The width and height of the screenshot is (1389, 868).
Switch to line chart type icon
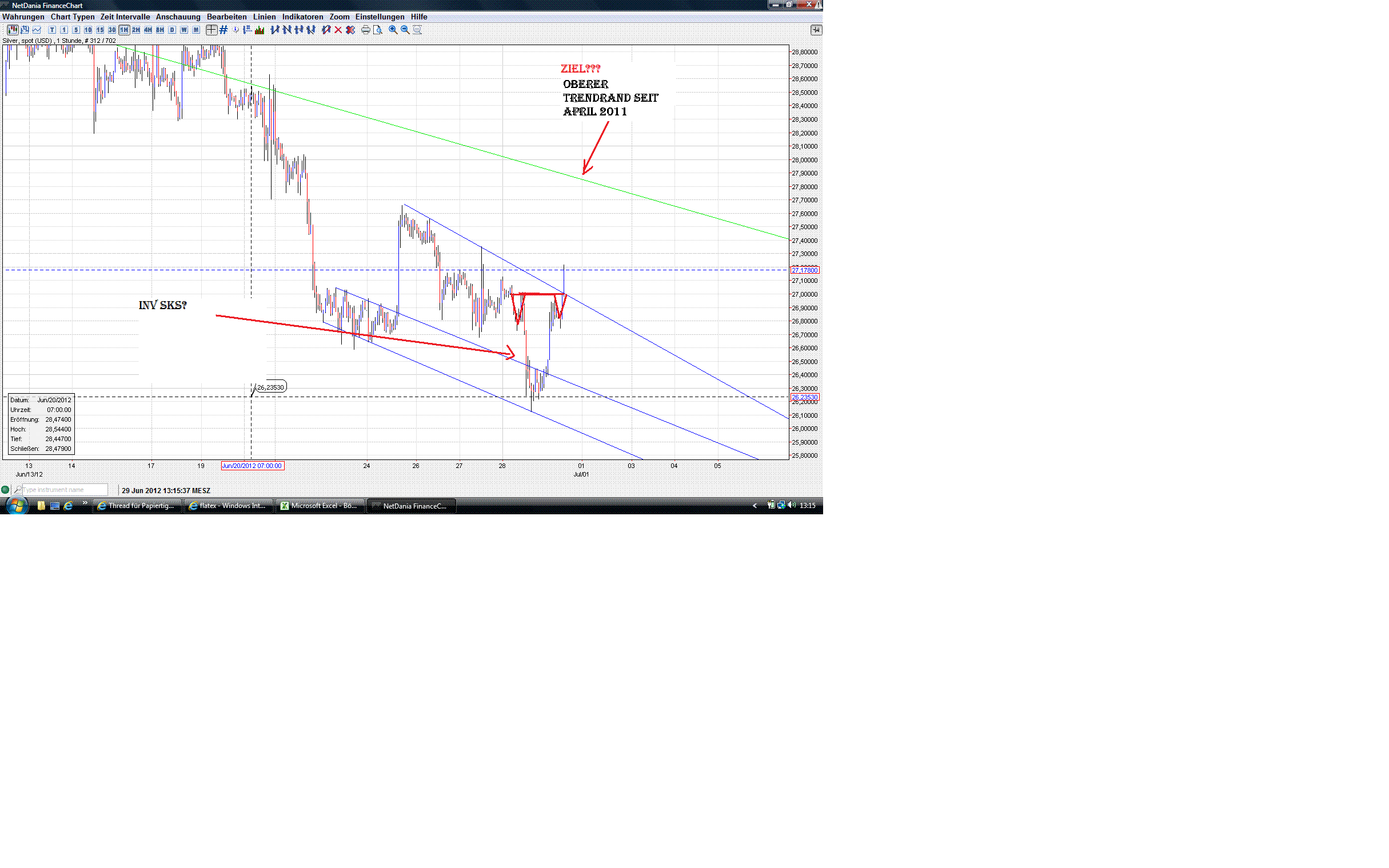pos(37,30)
